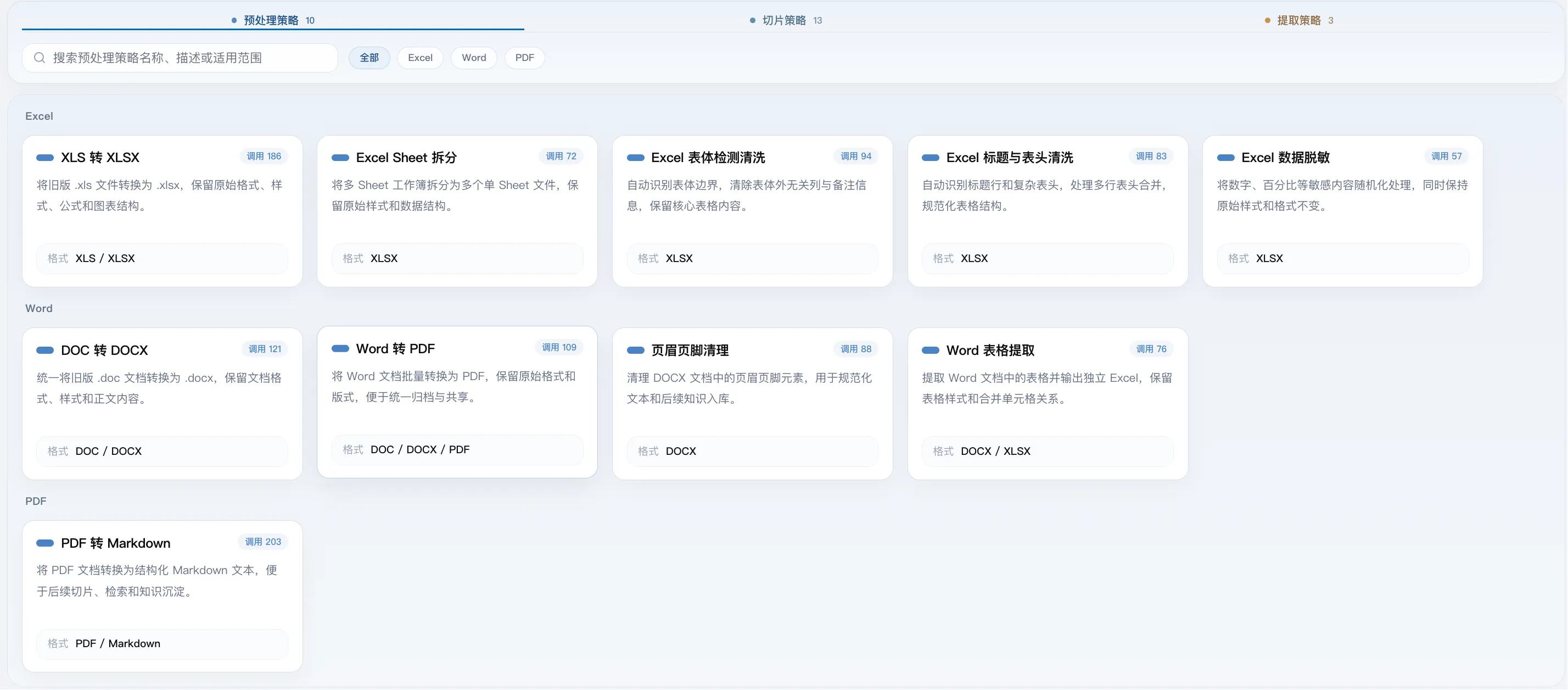Click blue pill icon beside Excel 数据脱敏

coord(1226,158)
